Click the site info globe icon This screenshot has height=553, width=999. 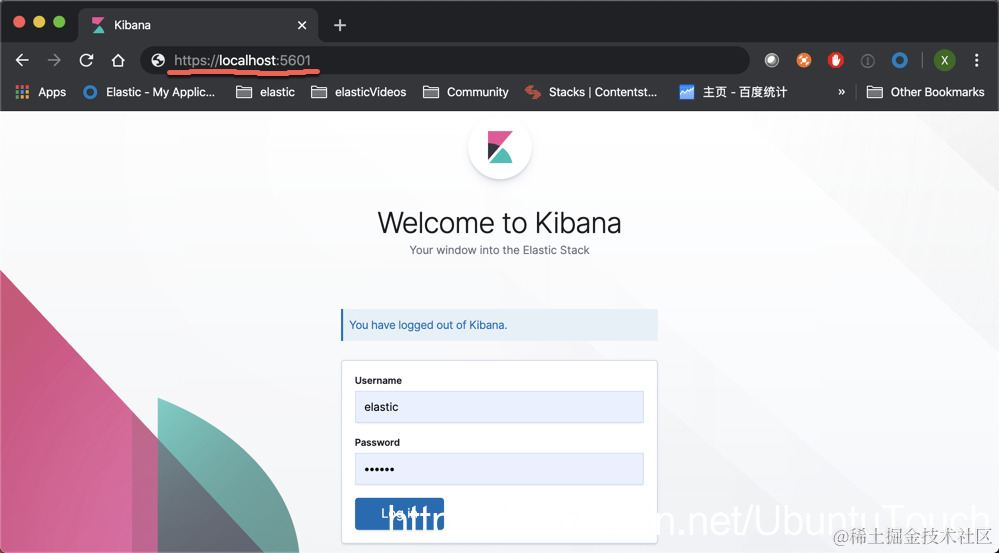pyautogui.click(x=158, y=61)
